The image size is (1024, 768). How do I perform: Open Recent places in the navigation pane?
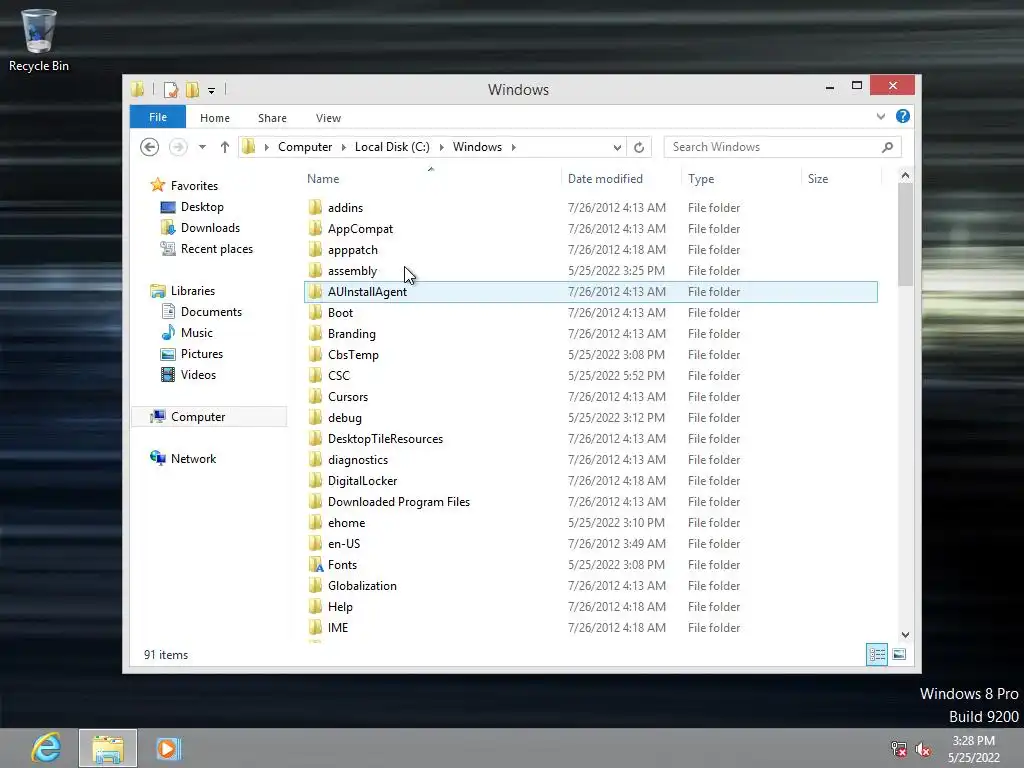217,248
